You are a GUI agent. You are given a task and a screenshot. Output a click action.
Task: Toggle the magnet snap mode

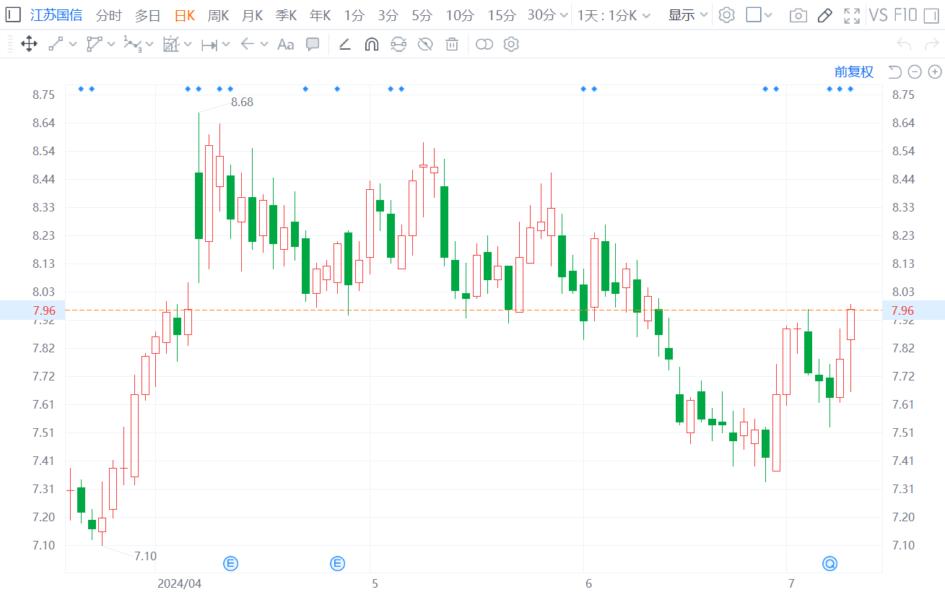pos(372,44)
